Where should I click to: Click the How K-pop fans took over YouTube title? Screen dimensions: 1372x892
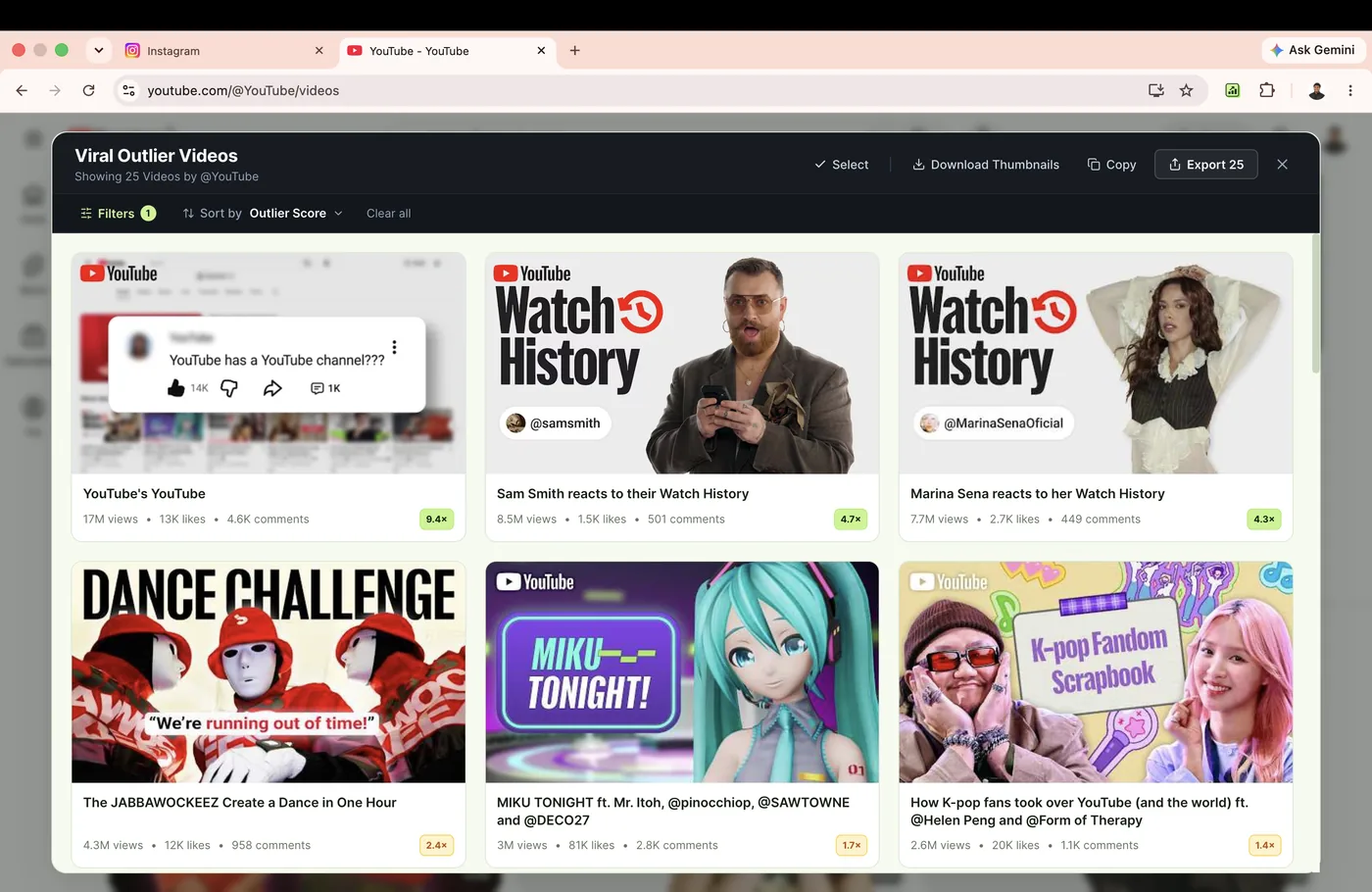pyautogui.click(x=1079, y=812)
